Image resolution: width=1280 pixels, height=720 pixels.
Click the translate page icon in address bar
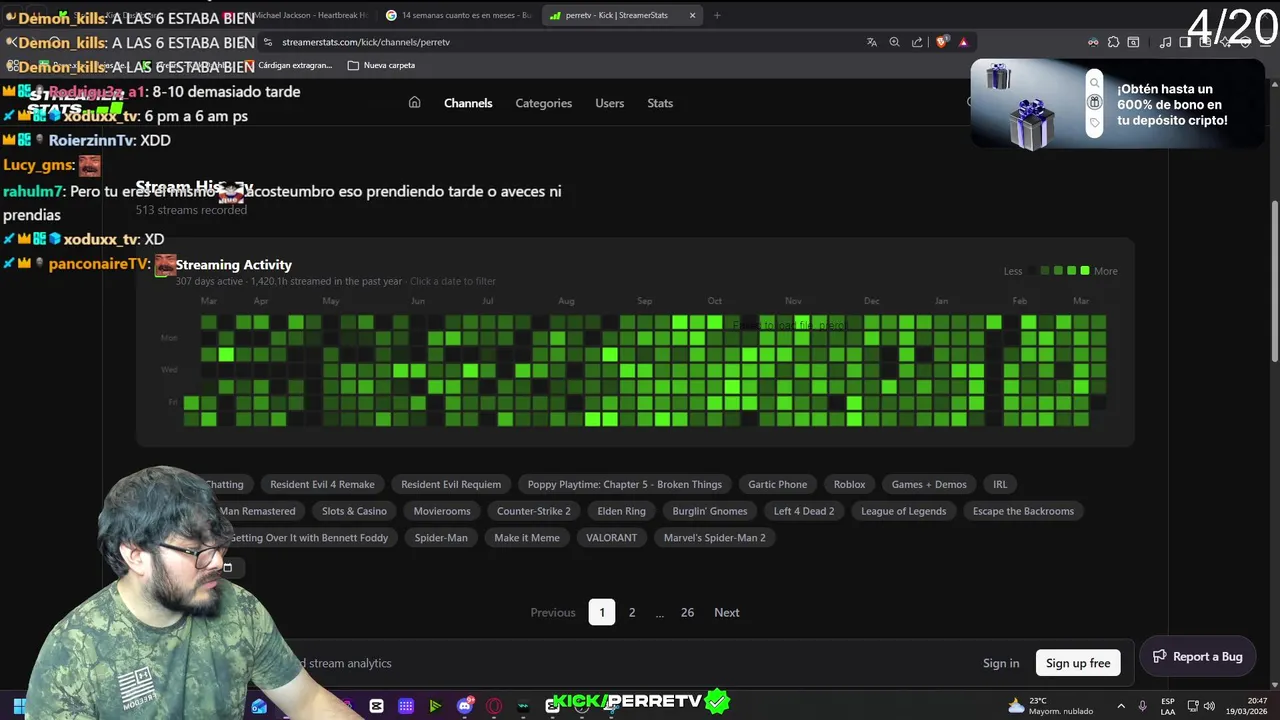point(872,42)
